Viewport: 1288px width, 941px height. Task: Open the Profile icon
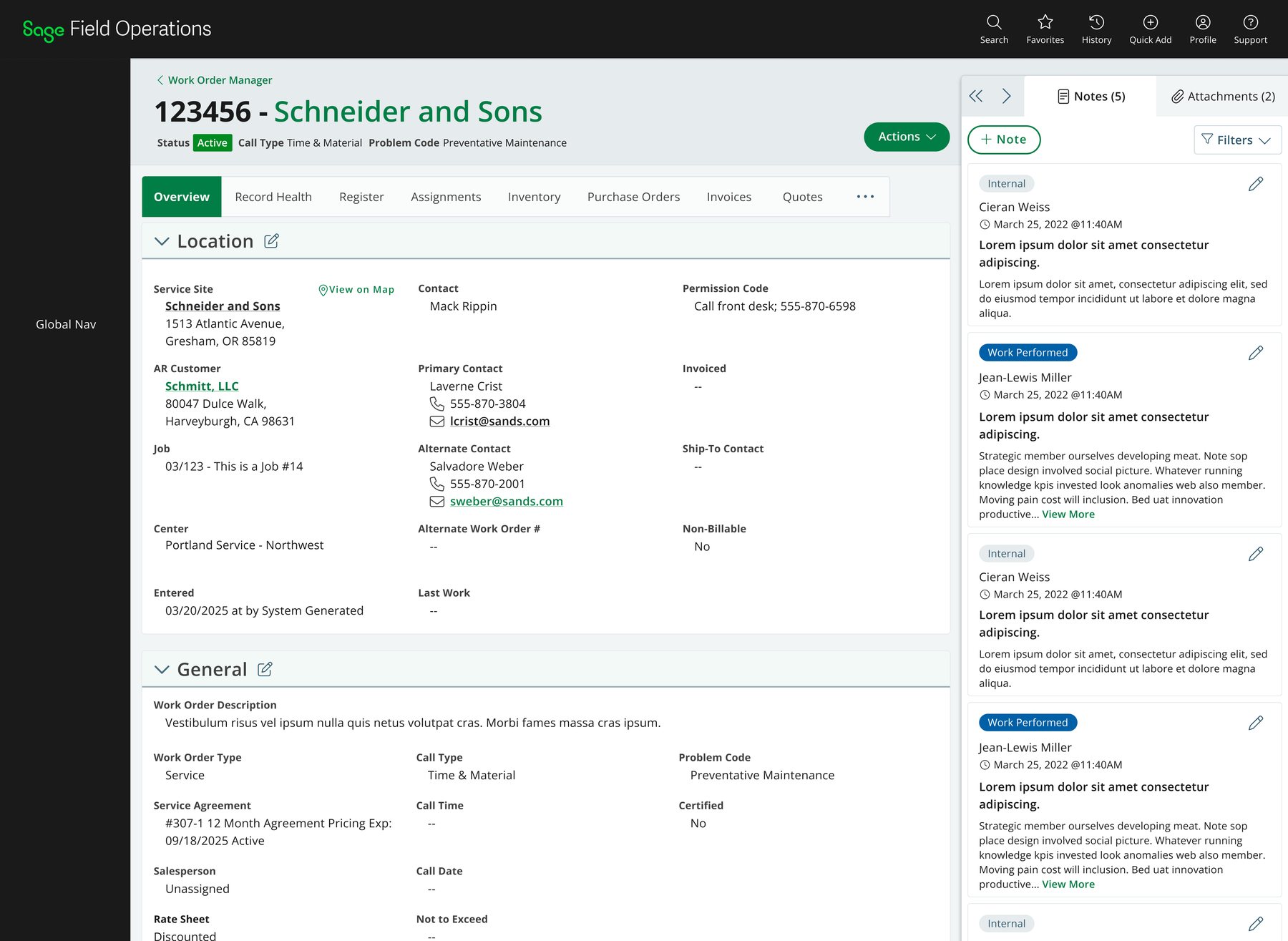point(1203,29)
